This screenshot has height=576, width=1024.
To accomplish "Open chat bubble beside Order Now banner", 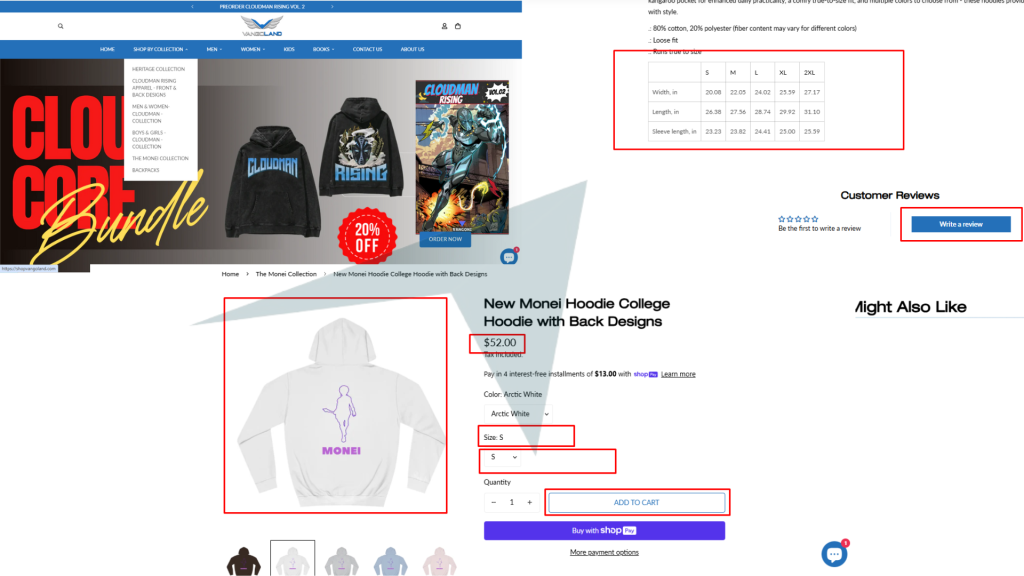I will click(x=509, y=257).
